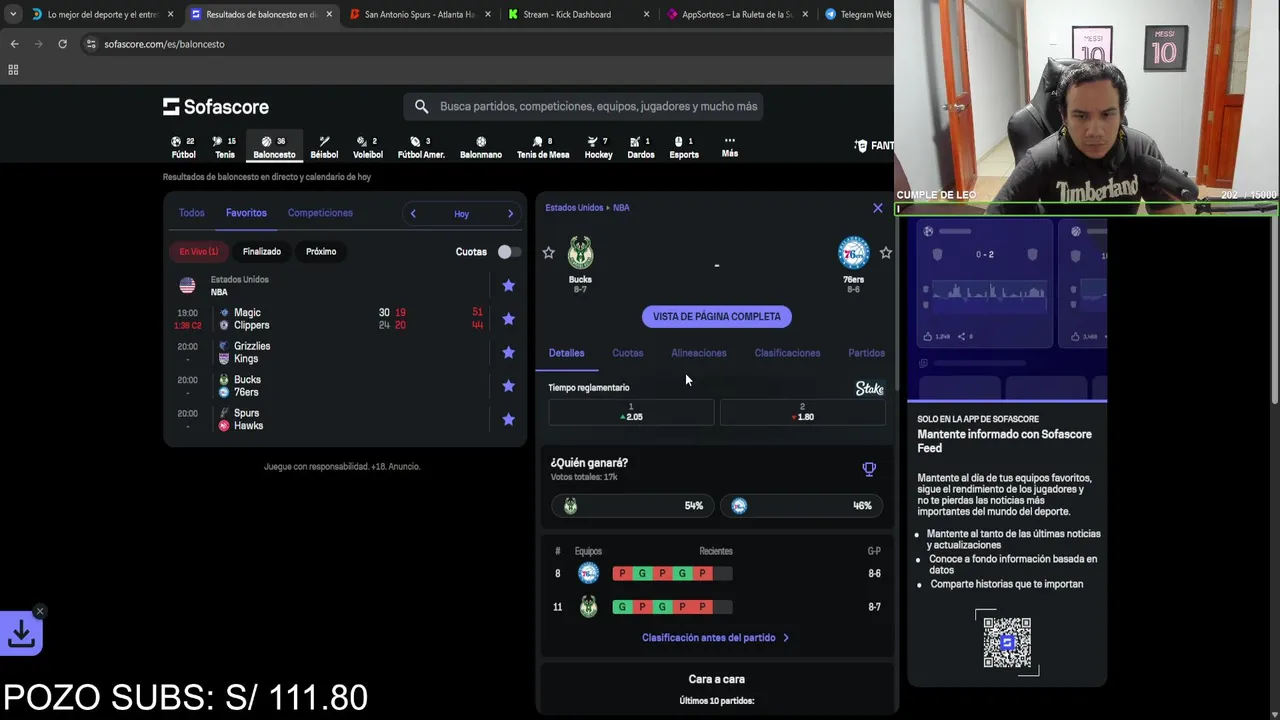Click the NBA breadcrumb link
1280x720 pixels.
[621, 208]
